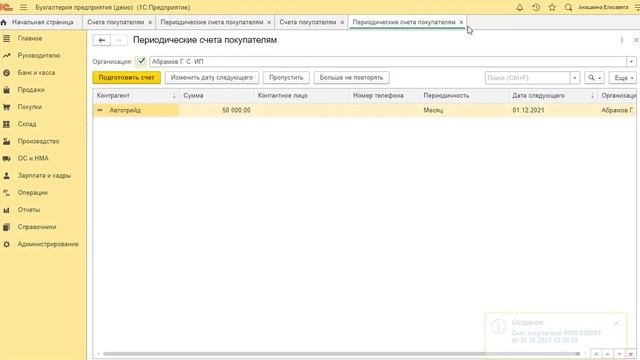The image size is (640, 360).
Task: Open the Руководителю chart icon
Action: point(6,56)
